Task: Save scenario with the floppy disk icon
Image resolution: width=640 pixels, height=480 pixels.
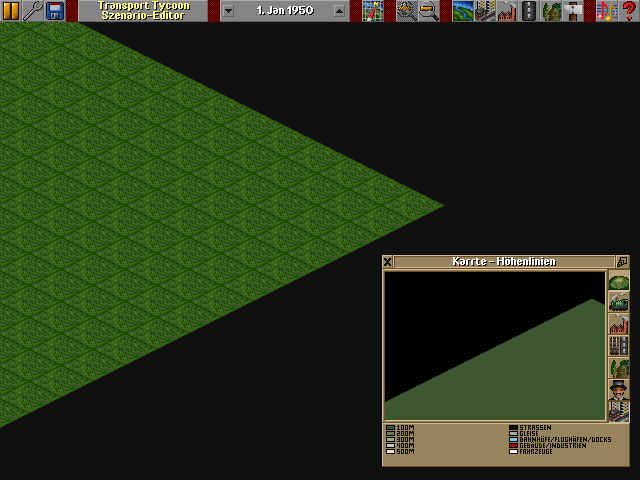Action: 55,11
